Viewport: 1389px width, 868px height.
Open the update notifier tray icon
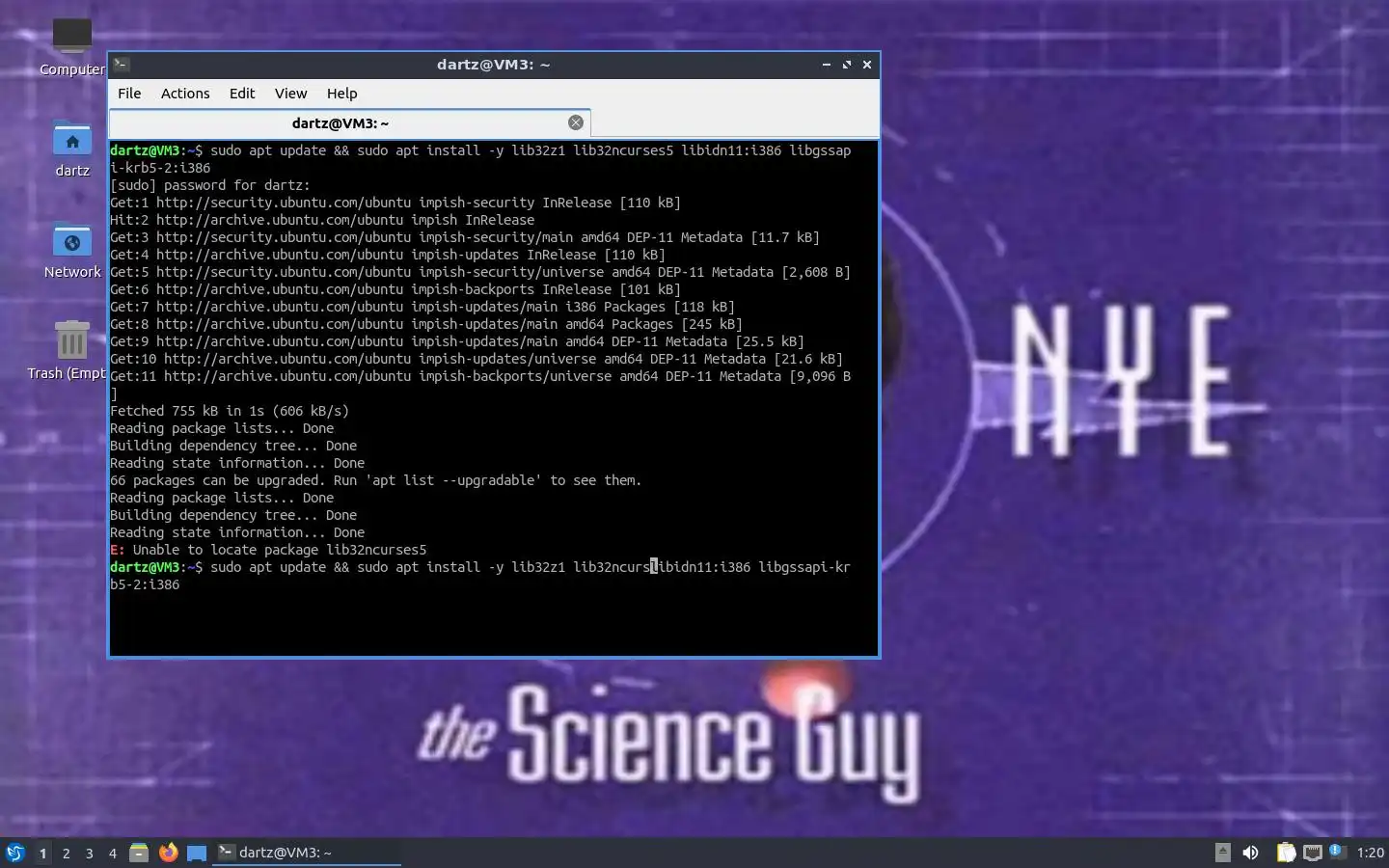coord(1336,851)
